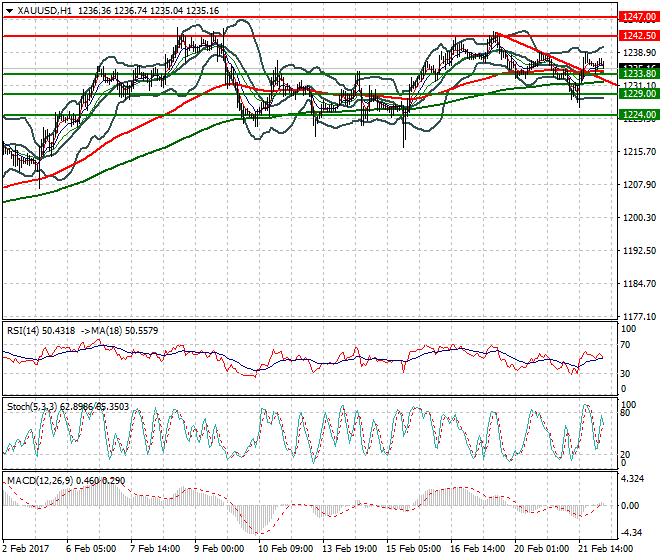
Task: Click the 6 Feb 05:00 time label
Action: pyautogui.click(x=91, y=549)
